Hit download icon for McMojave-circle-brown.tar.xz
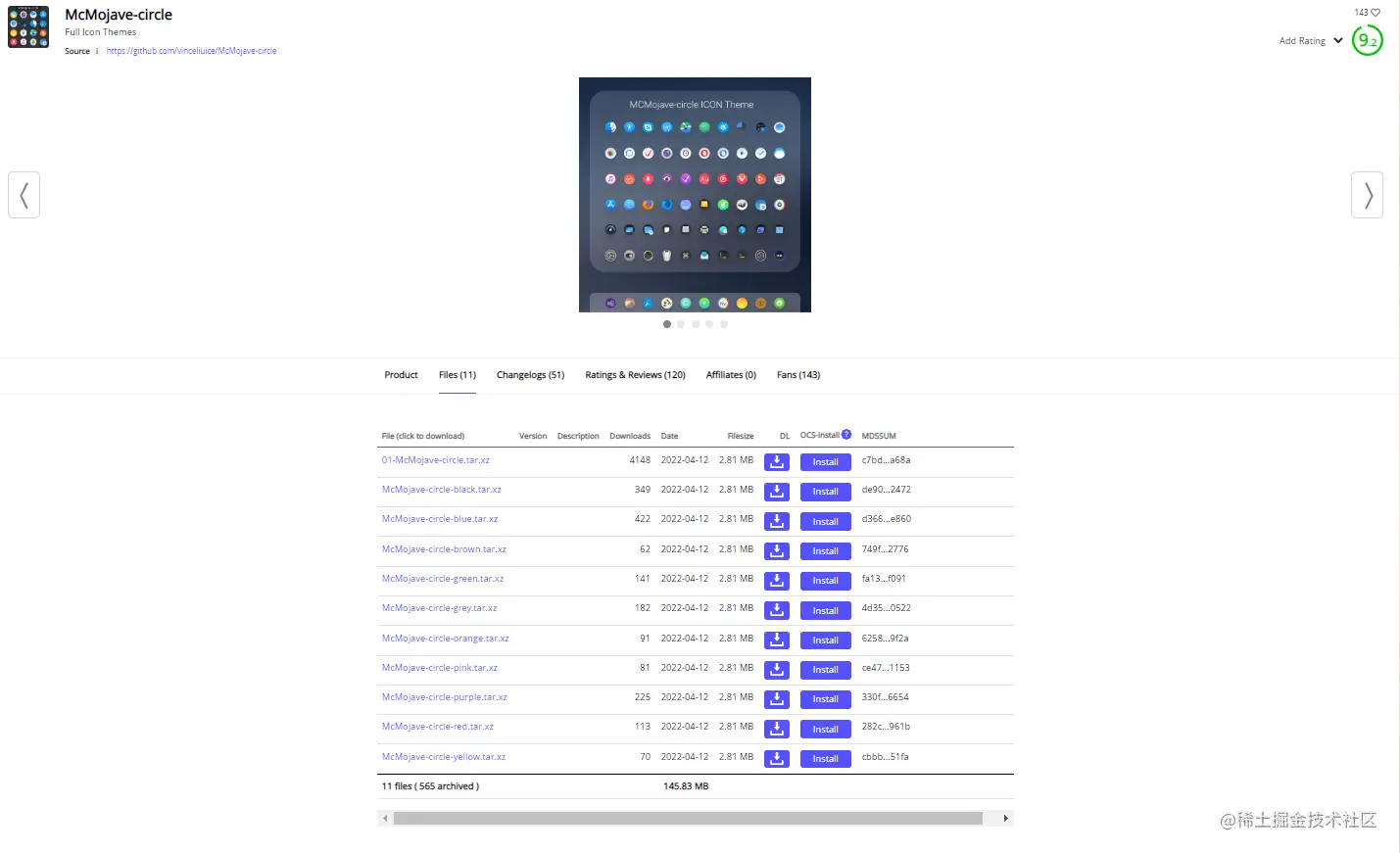The height and width of the screenshot is (853, 1400). (x=777, y=551)
